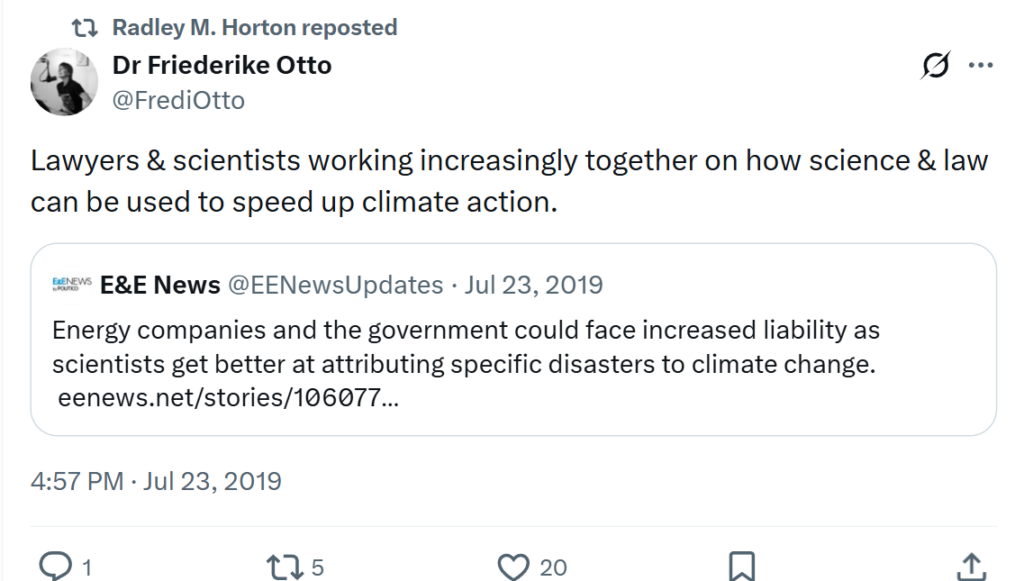Click the like count of 20
This screenshot has width=1024, height=581.
click(x=553, y=567)
